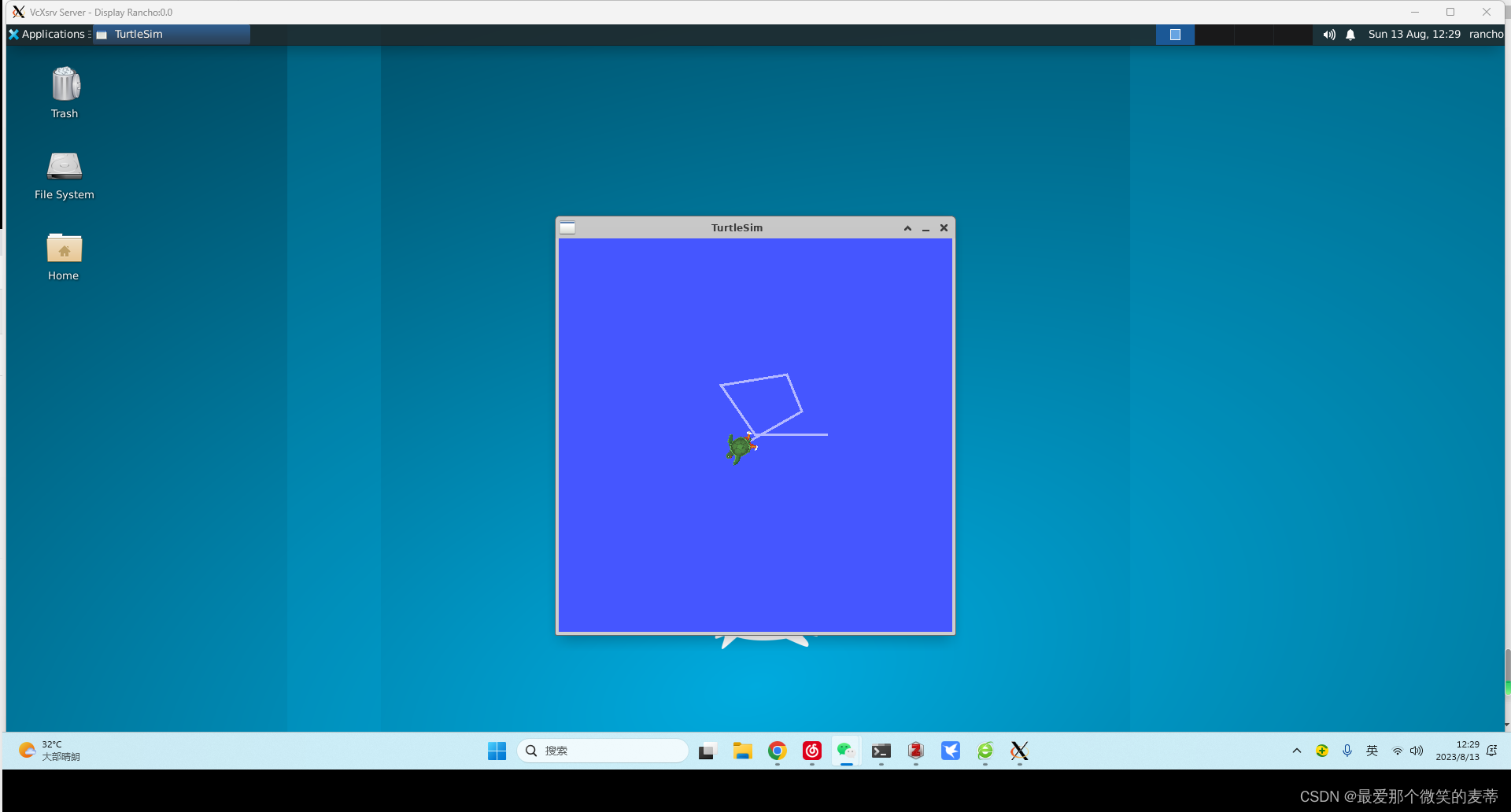Open the notification bell in the XFCE panel

[x=1350, y=34]
